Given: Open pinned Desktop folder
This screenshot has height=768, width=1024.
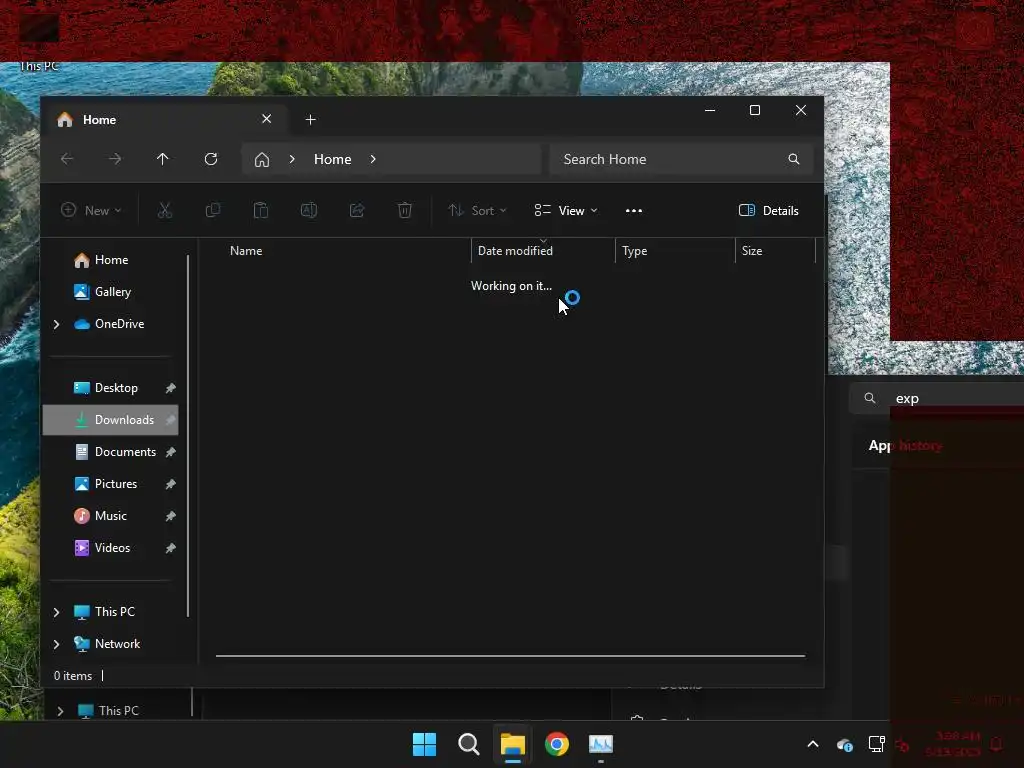Looking at the screenshot, I should (x=116, y=388).
